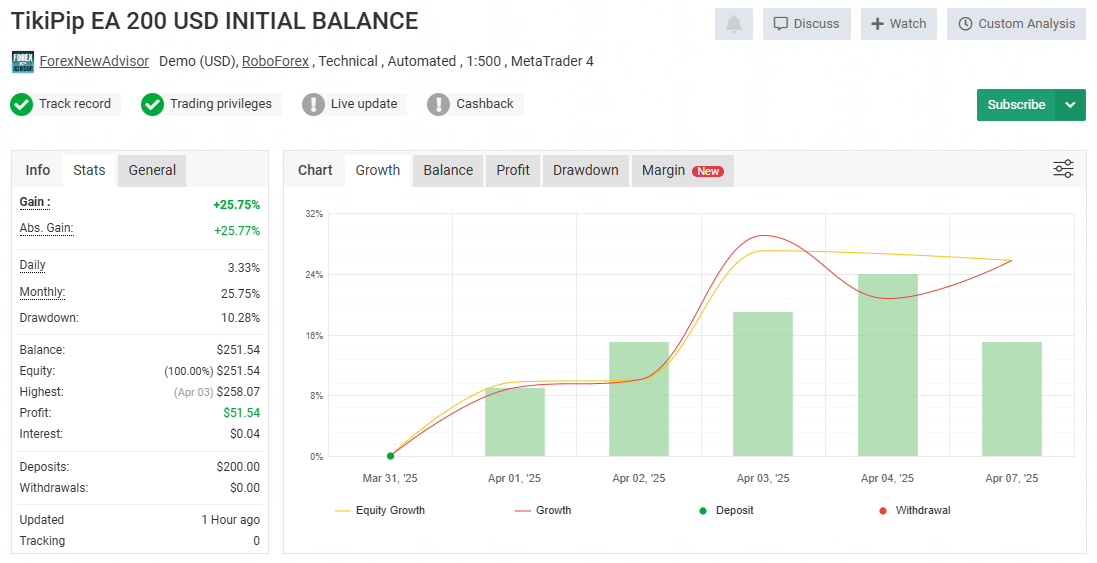Switch to the Info tab

pyautogui.click(x=38, y=170)
